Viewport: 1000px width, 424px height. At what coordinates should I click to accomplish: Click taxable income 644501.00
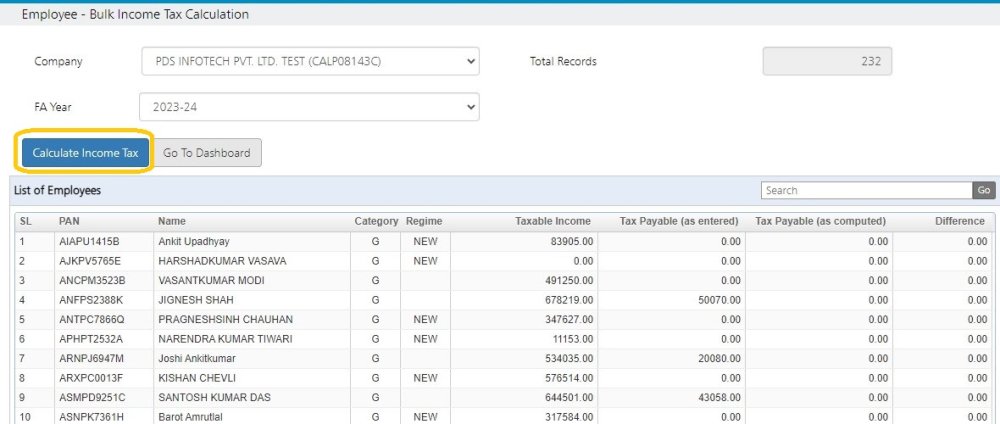[x=569, y=397]
